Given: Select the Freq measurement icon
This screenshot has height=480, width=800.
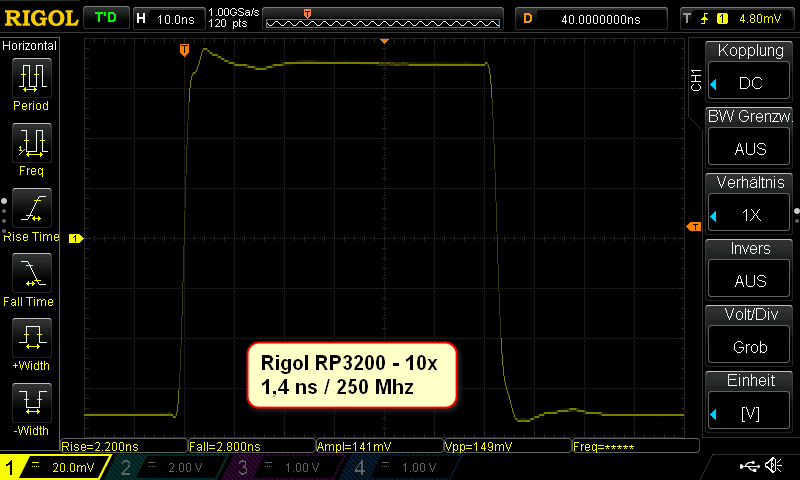Looking at the screenshot, I should (x=32, y=143).
